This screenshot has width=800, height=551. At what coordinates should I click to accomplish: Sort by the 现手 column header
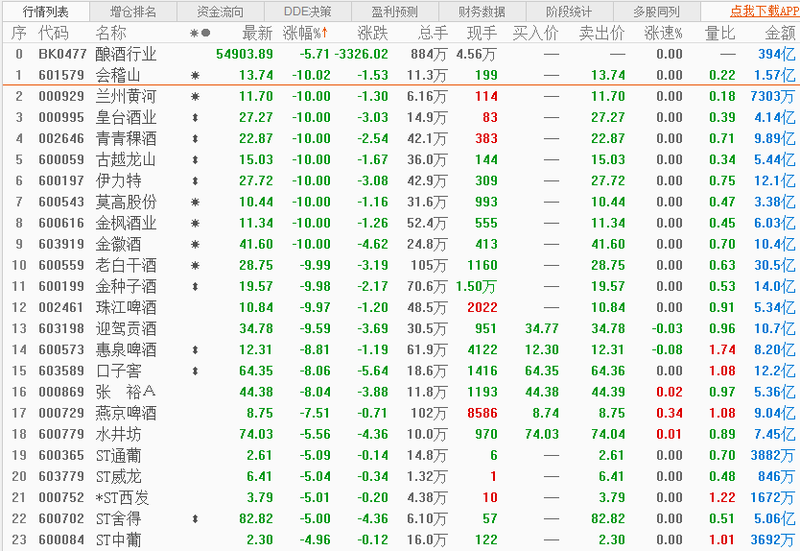[482, 33]
